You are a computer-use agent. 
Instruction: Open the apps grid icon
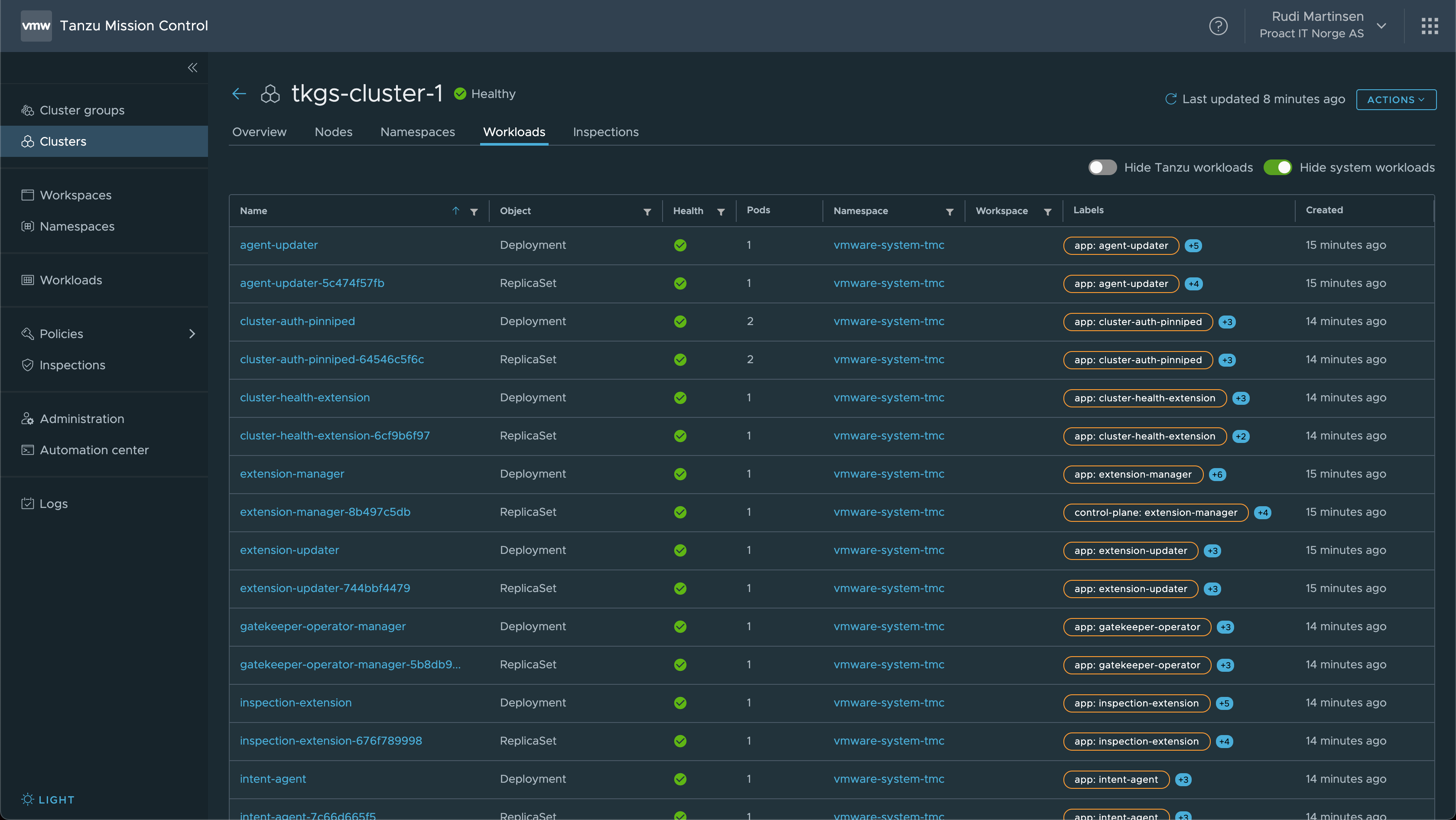pyautogui.click(x=1430, y=26)
